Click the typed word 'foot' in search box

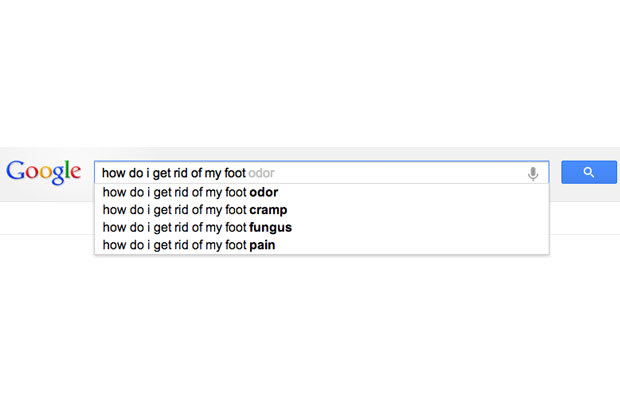(x=235, y=173)
